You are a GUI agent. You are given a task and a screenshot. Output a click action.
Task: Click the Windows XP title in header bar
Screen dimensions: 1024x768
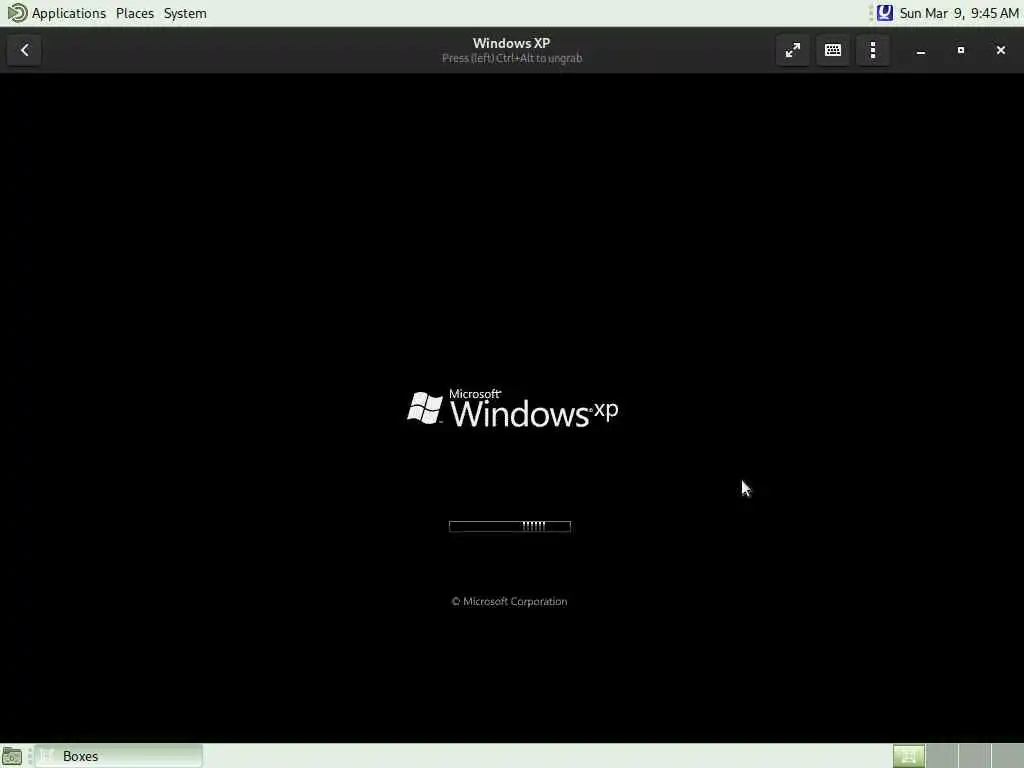[511, 43]
